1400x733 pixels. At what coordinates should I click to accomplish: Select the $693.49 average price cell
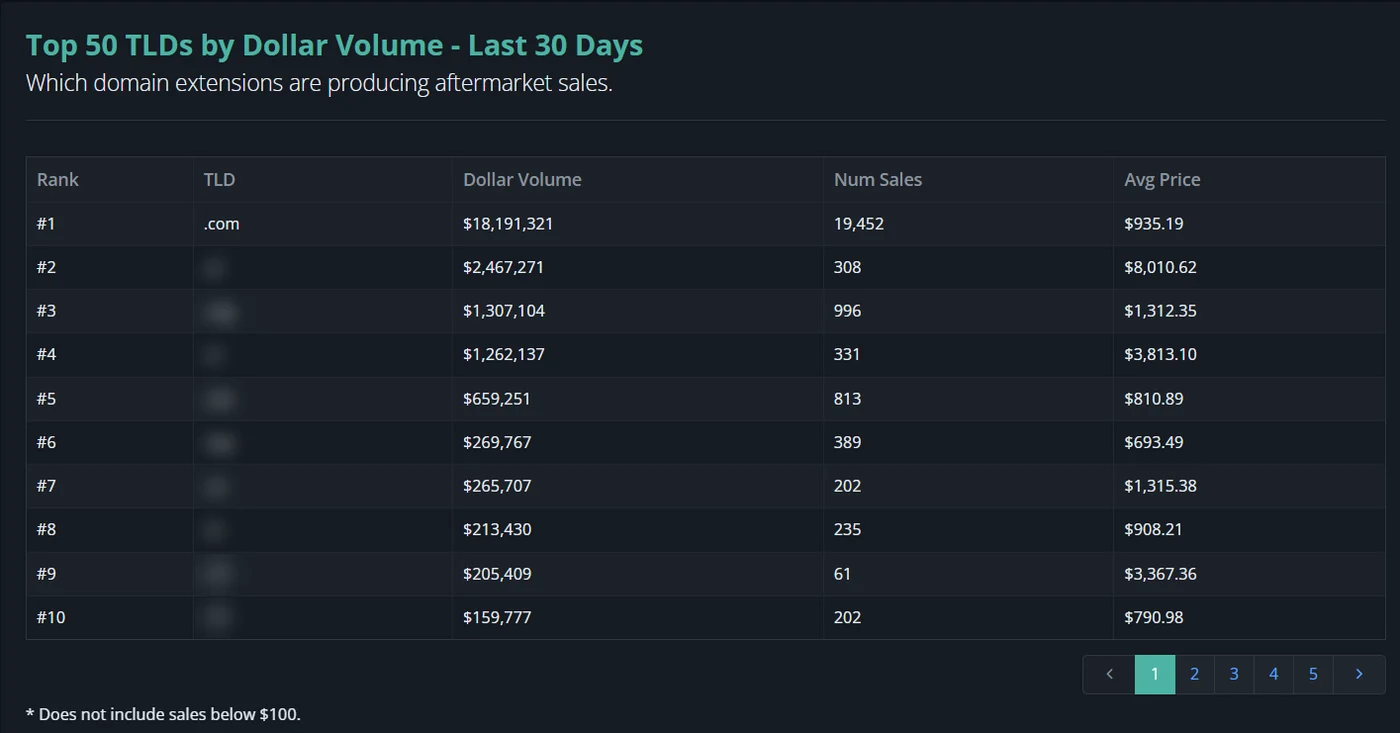1249,442
